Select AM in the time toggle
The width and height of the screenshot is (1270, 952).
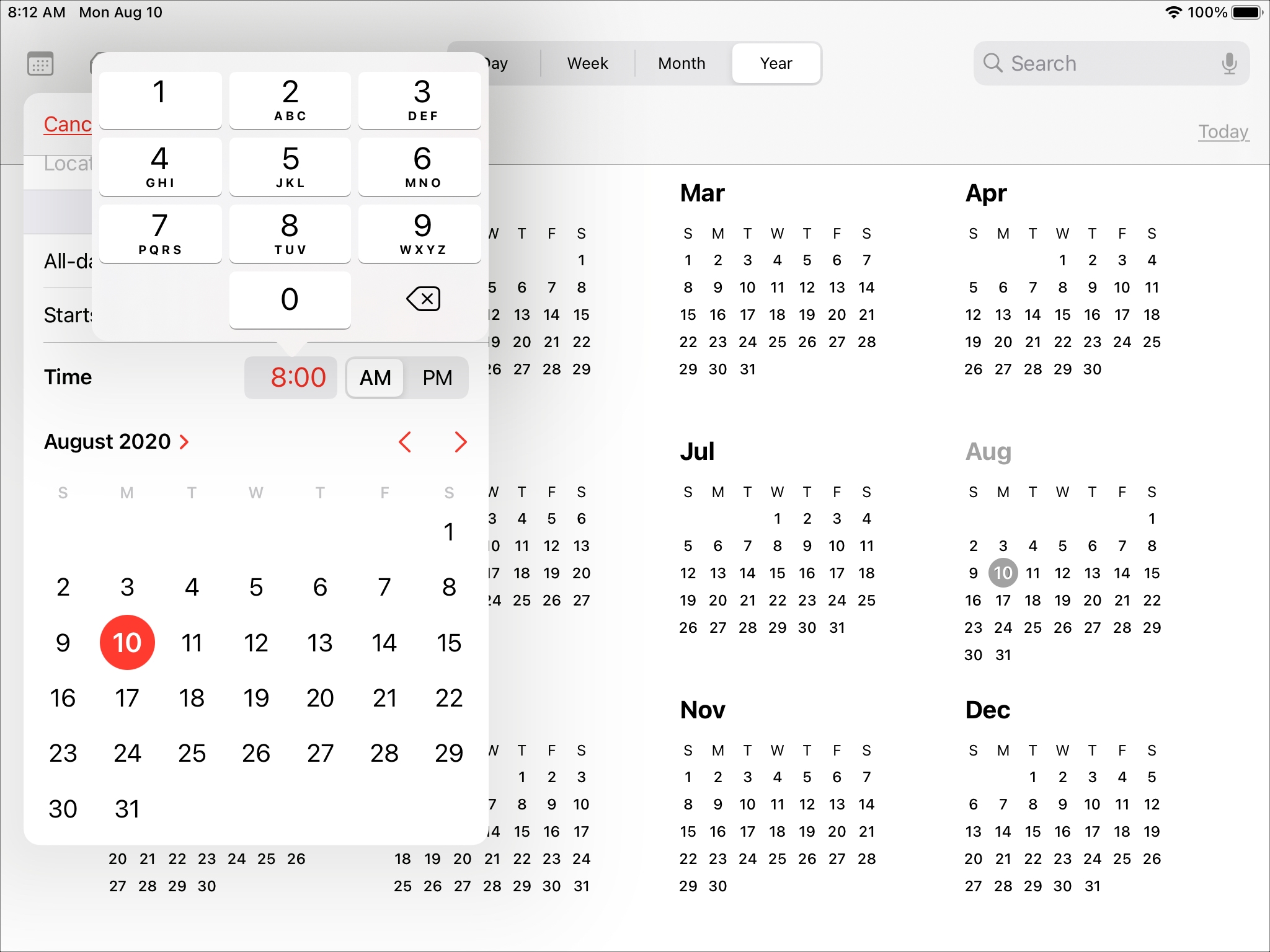(x=375, y=377)
